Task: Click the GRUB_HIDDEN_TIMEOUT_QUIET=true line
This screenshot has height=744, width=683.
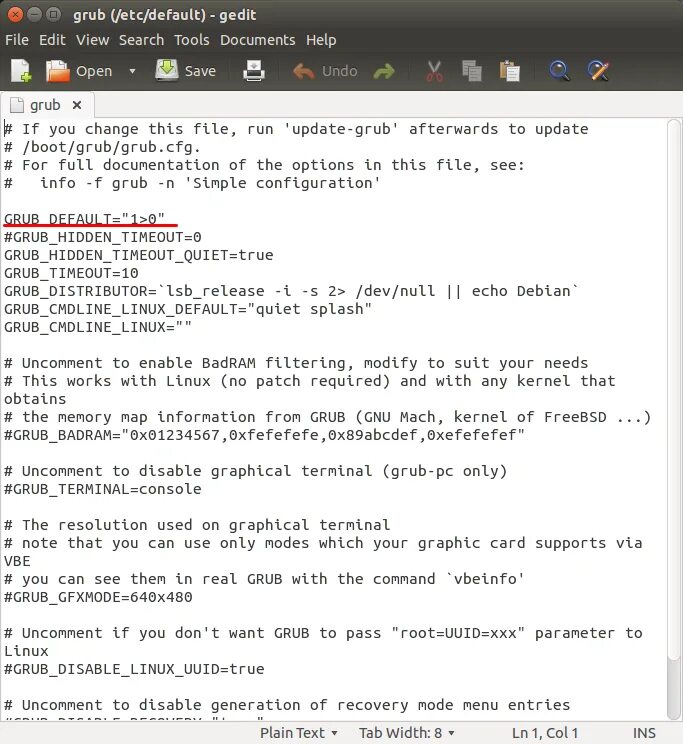Action: coord(139,255)
